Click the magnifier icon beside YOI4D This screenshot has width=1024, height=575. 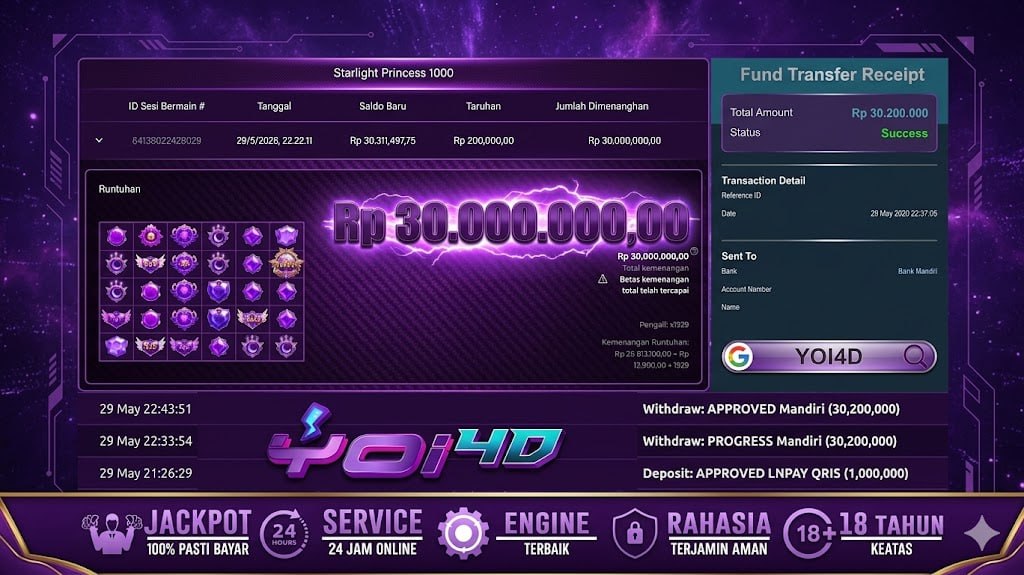916,356
